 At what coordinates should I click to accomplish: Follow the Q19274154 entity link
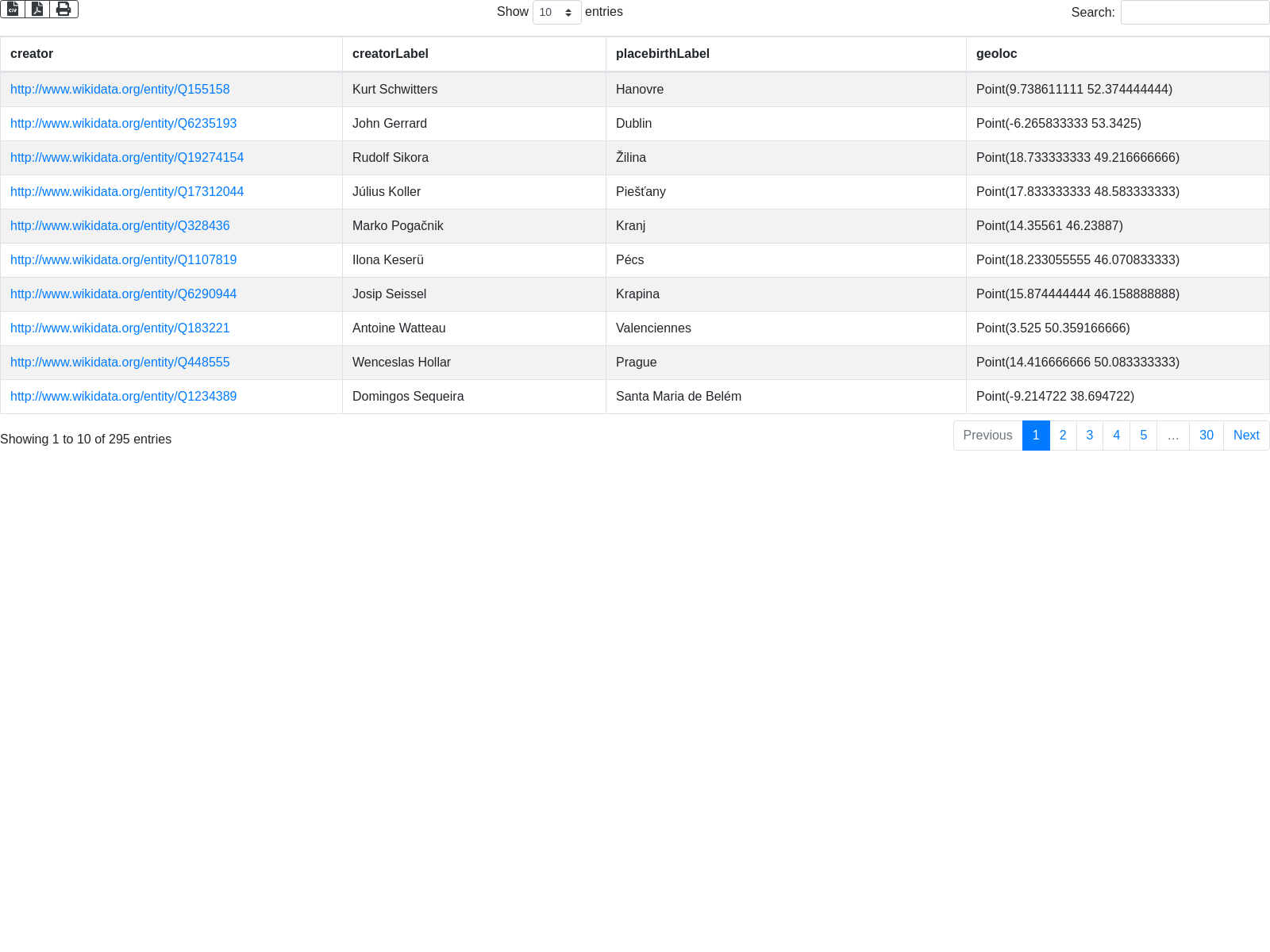[127, 158]
